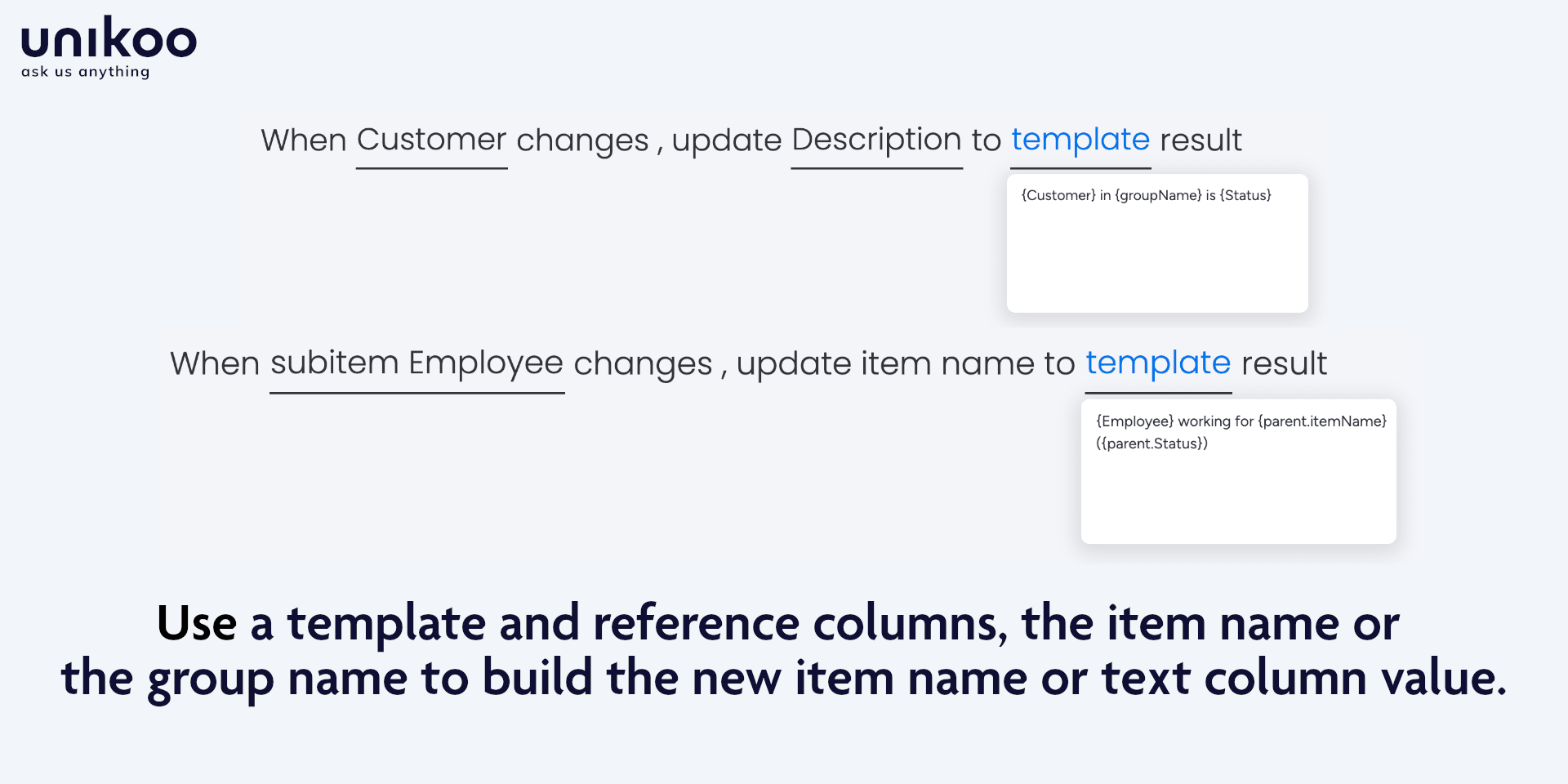The width and height of the screenshot is (1568, 784).
Task: Click the 'Use a template and reference columns' heading
Action: [x=777, y=623]
